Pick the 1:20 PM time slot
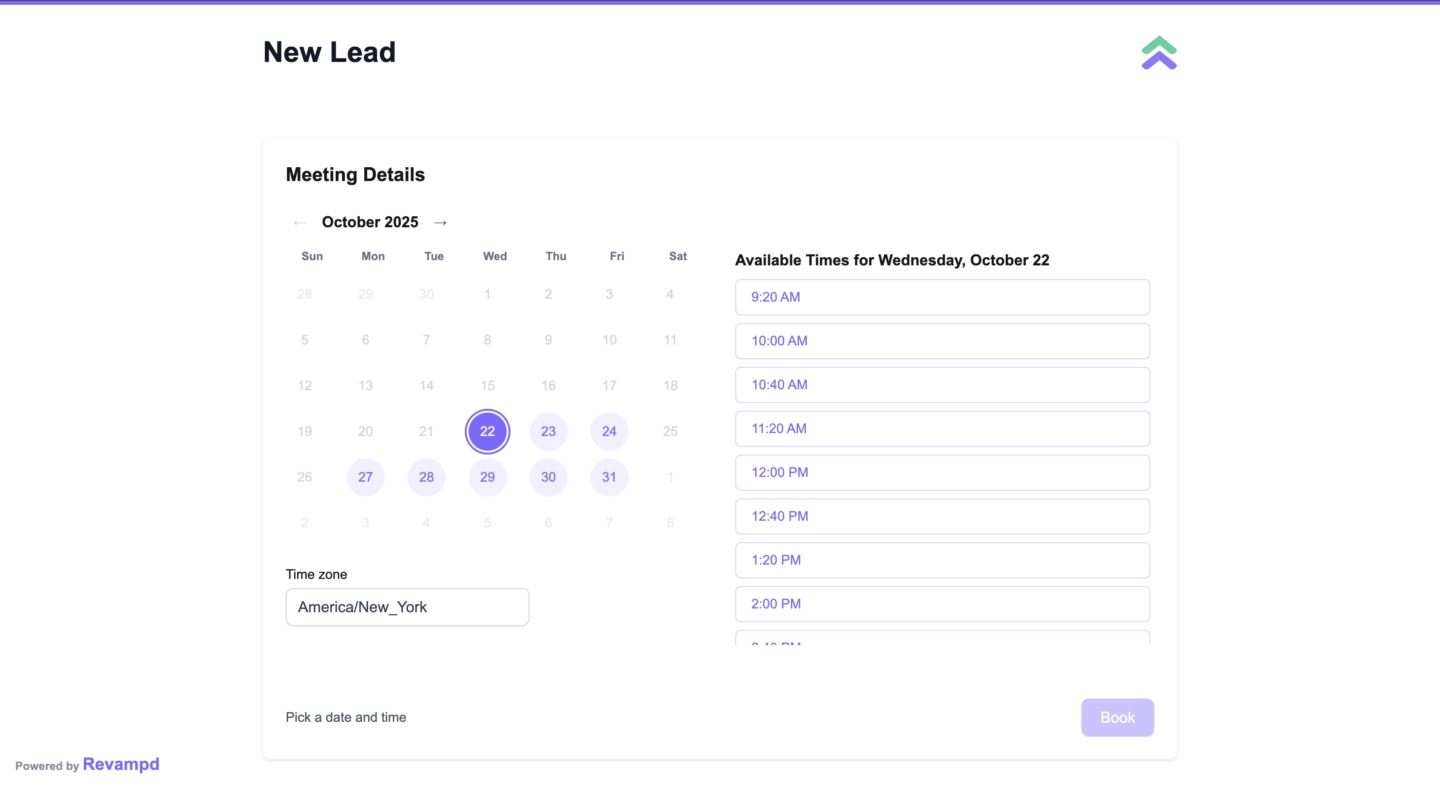The image size is (1440, 789). click(942, 560)
